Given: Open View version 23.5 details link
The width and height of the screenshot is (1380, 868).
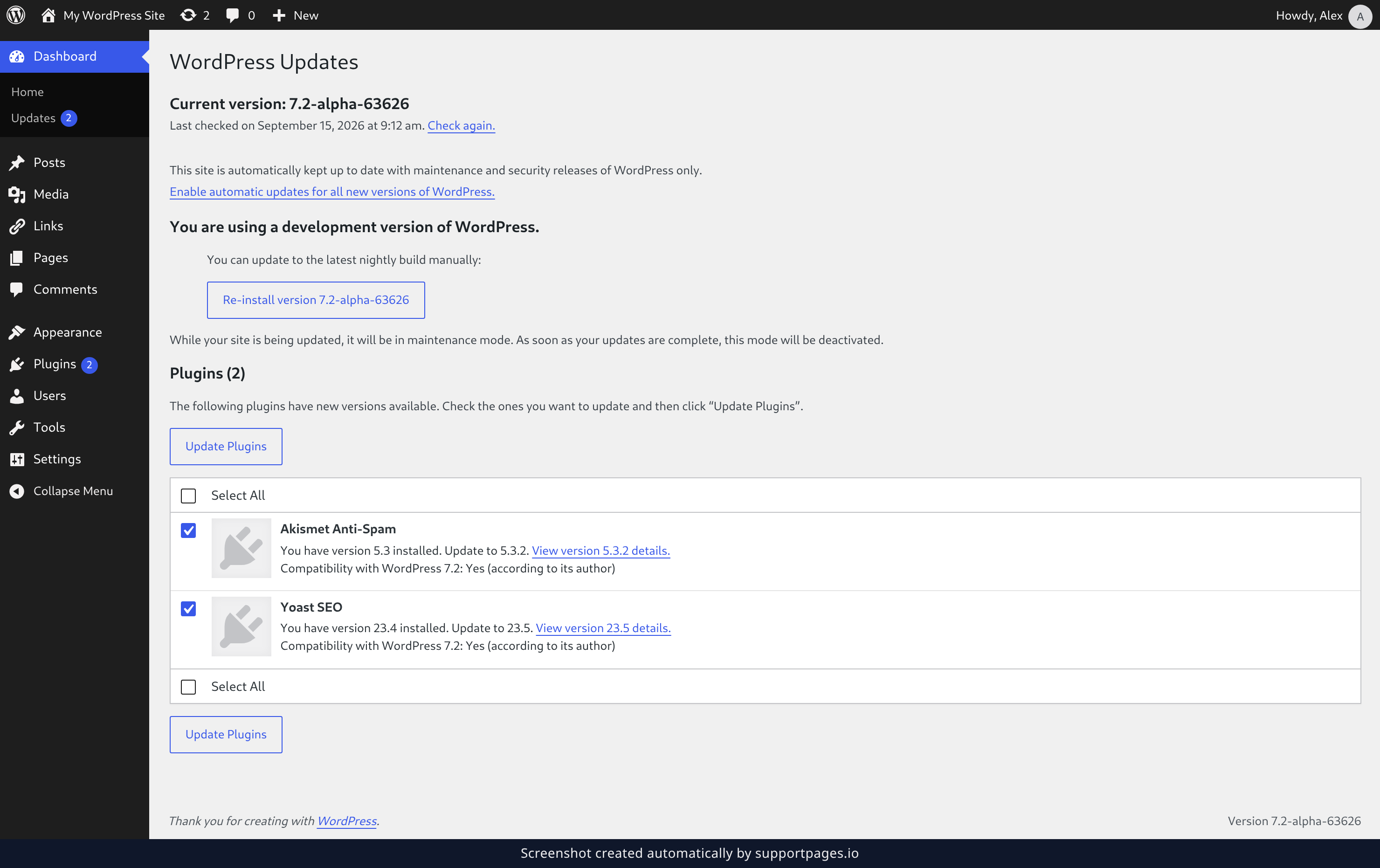Looking at the screenshot, I should click(603, 628).
